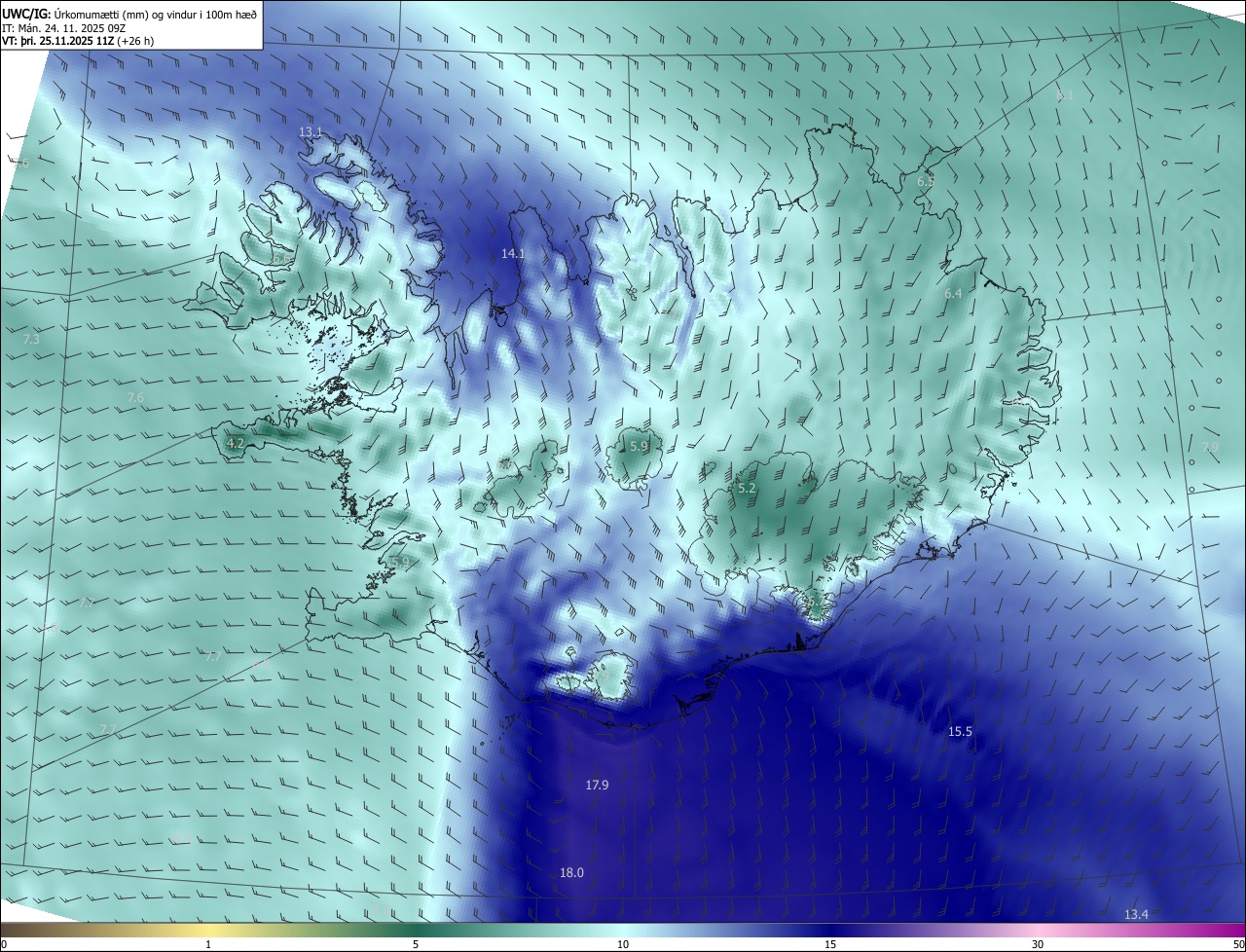Click the 17.9 value south of Iceland
This screenshot has height=952, width=1246.
pos(598,785)
